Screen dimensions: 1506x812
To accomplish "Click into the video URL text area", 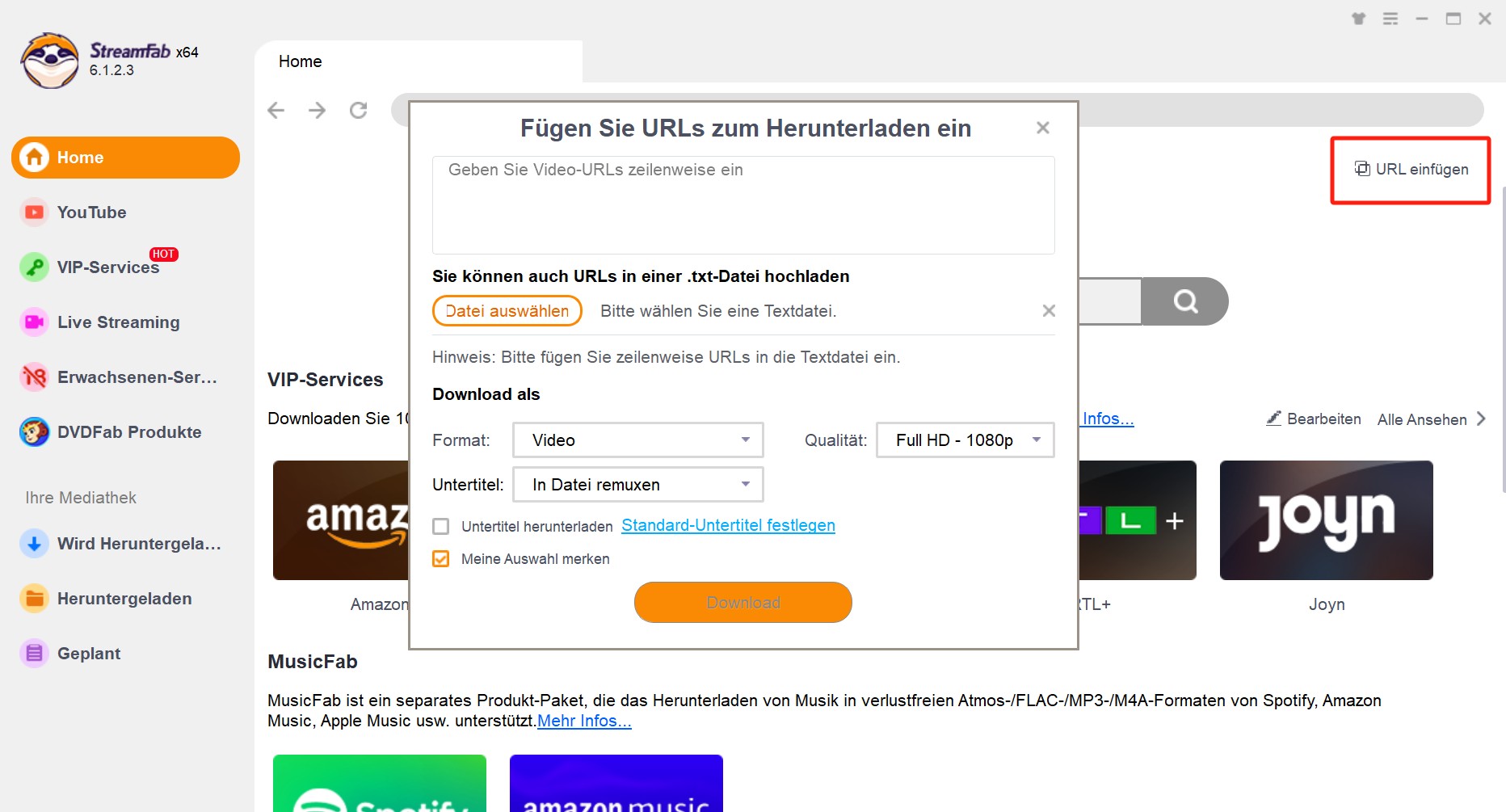I will [x=743, y=205].
